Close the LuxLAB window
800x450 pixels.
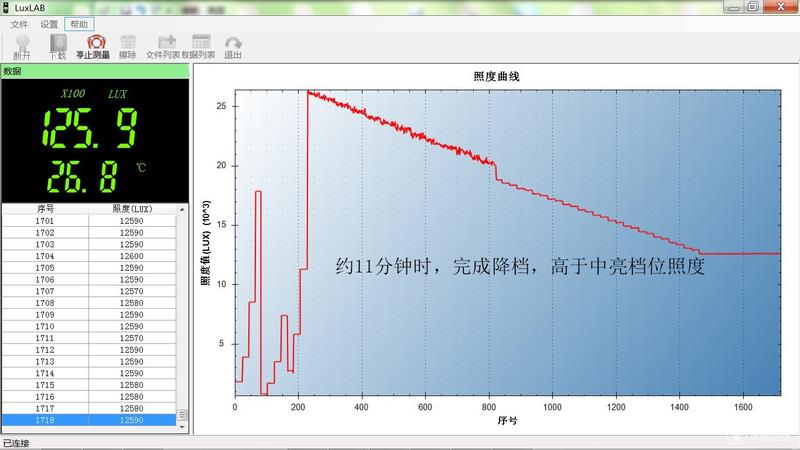click(781, 7)
